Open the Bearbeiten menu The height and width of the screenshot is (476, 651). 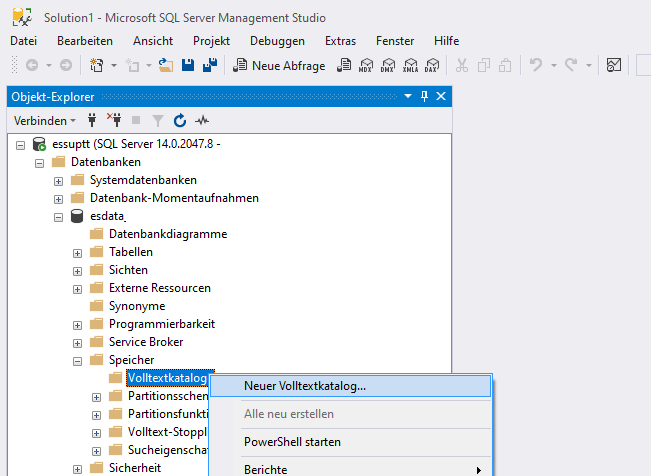[85, 41]
